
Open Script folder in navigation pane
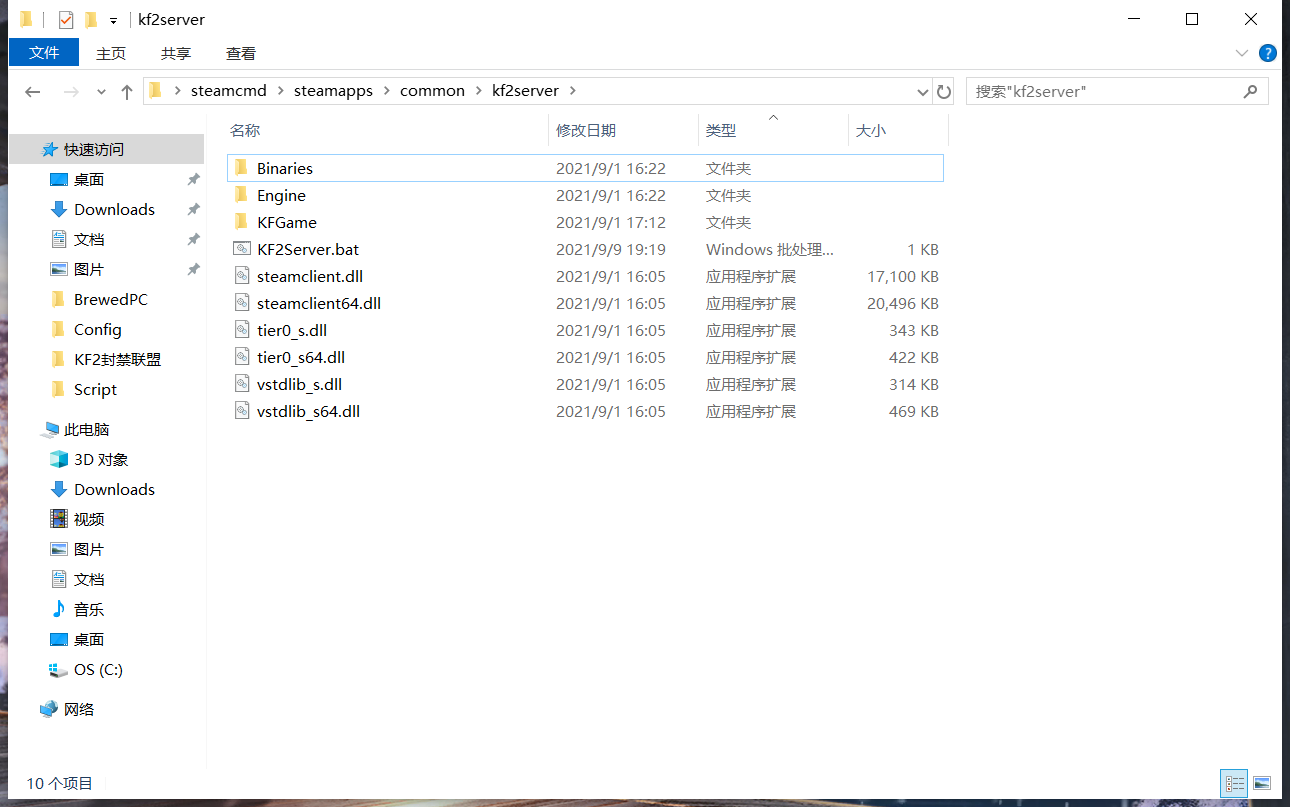click(x=95, y=389)
